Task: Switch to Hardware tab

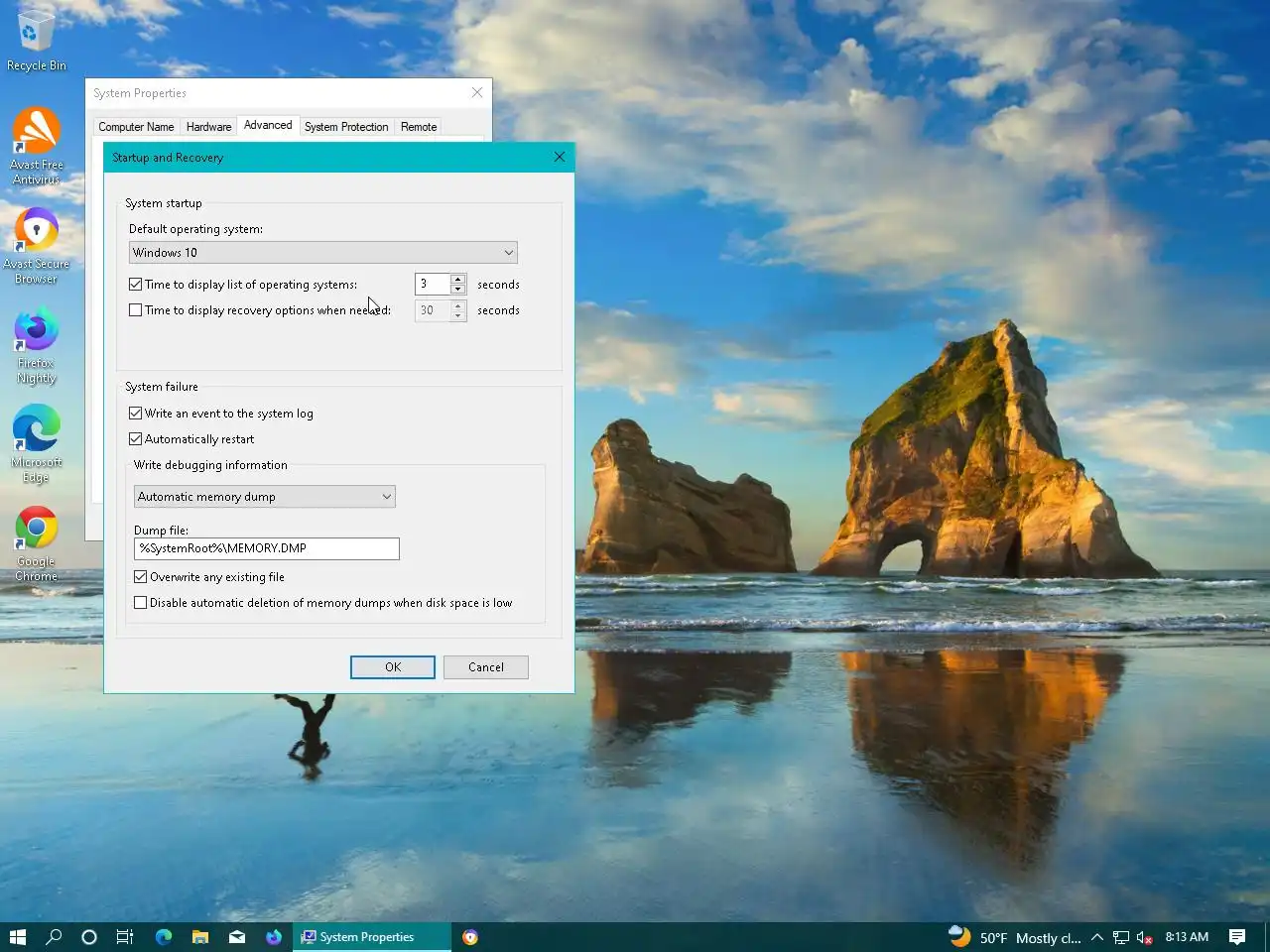Action: (208, 127)
